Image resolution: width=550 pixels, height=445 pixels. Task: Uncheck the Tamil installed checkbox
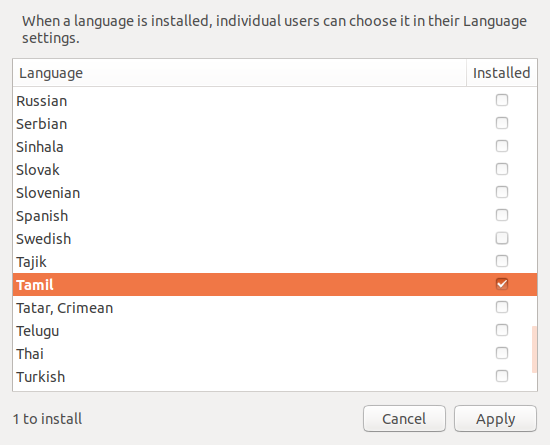(502, 284)
